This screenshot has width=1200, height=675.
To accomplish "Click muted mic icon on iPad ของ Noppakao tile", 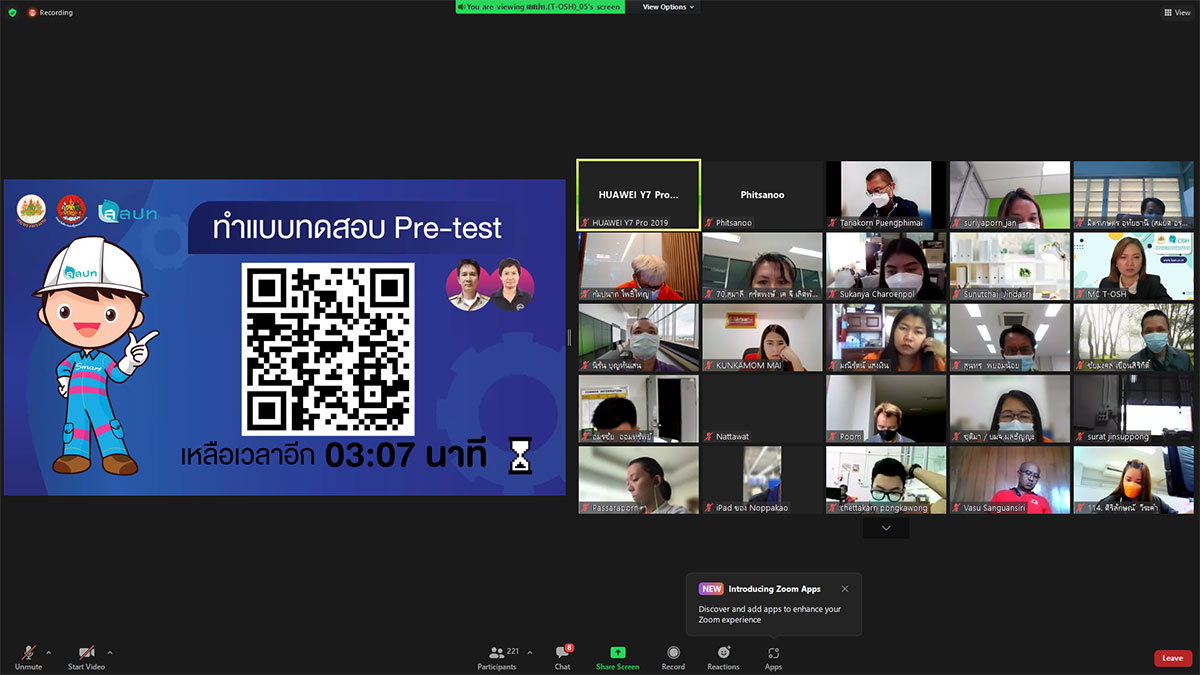I will tap(710, 508).
